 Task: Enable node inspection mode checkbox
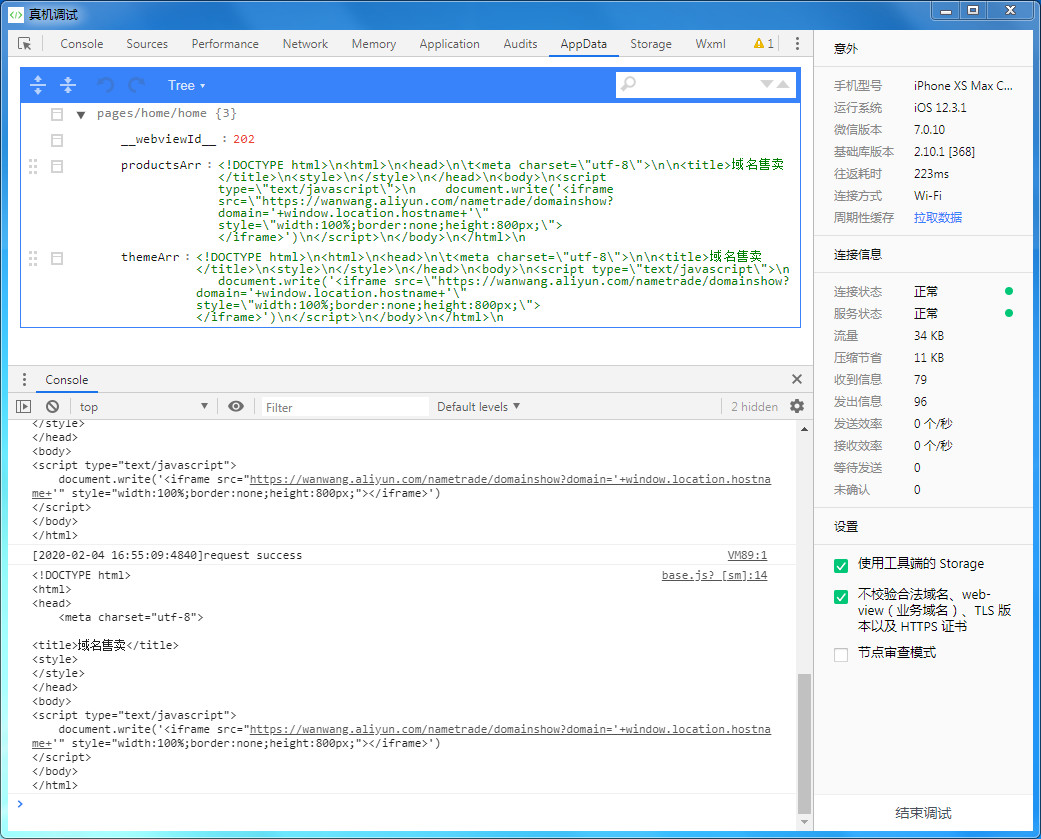pyautogui.click(x=841, y=654)
